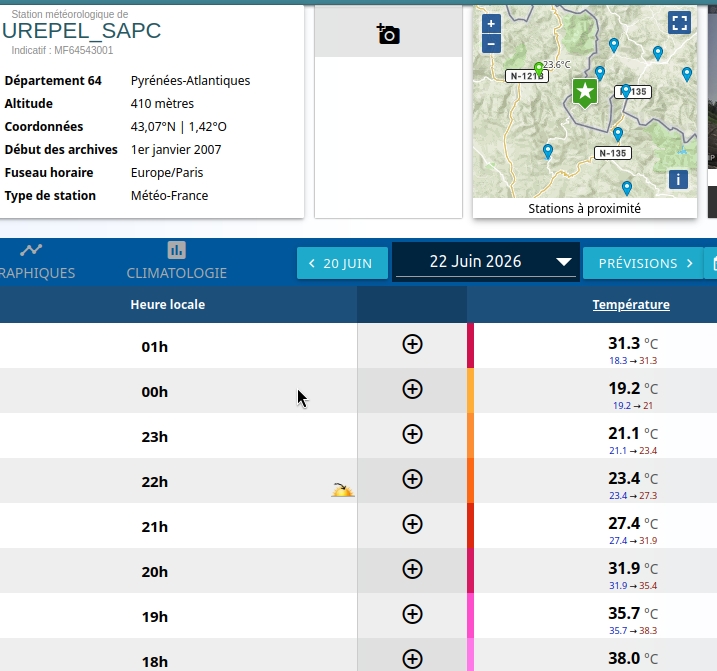Viewport: 717px width, 671px height.
Task: Zoom out on the stations map
Action: pyautogui.click(x=491, y=44)
